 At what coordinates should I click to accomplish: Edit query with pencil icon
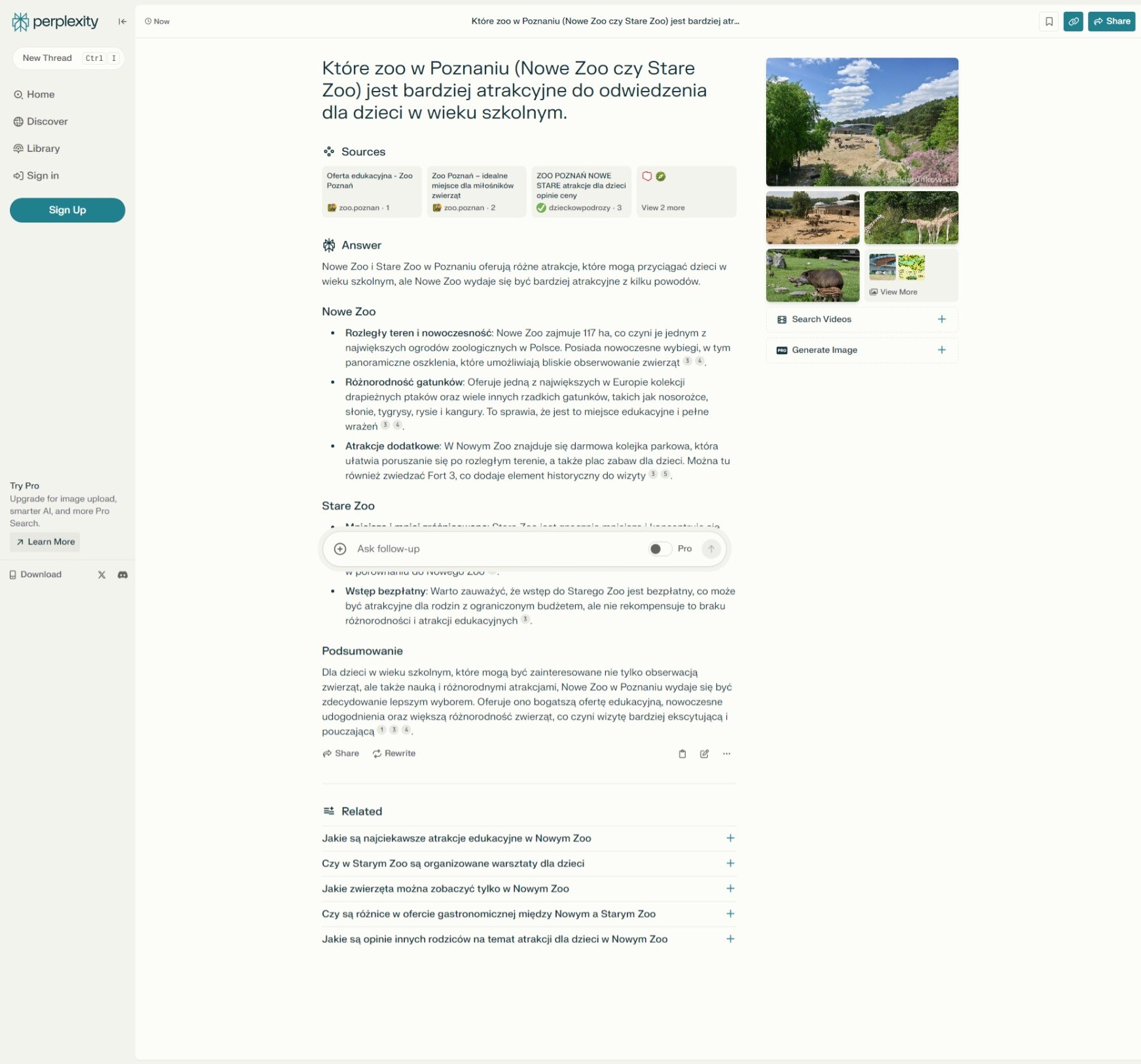point(705,754)
